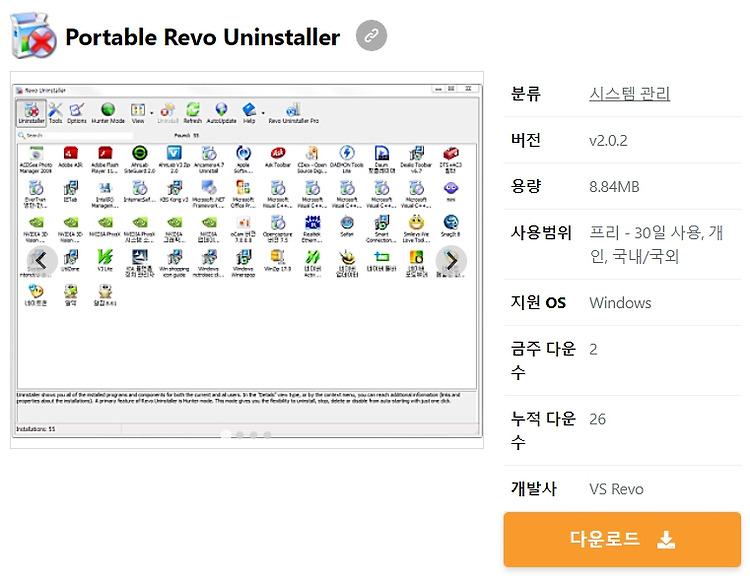
Task: Select the Safari program icon
Action: 347,227
